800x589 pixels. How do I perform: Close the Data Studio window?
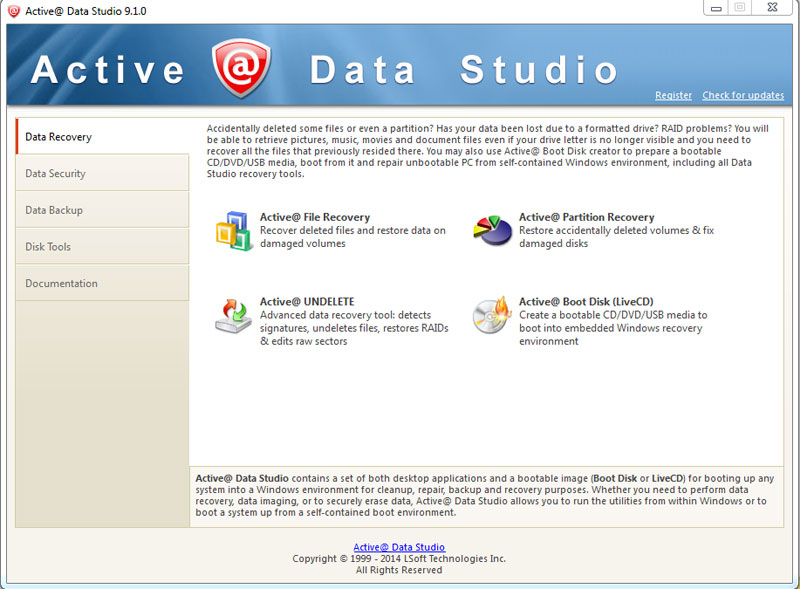(772, 8)
